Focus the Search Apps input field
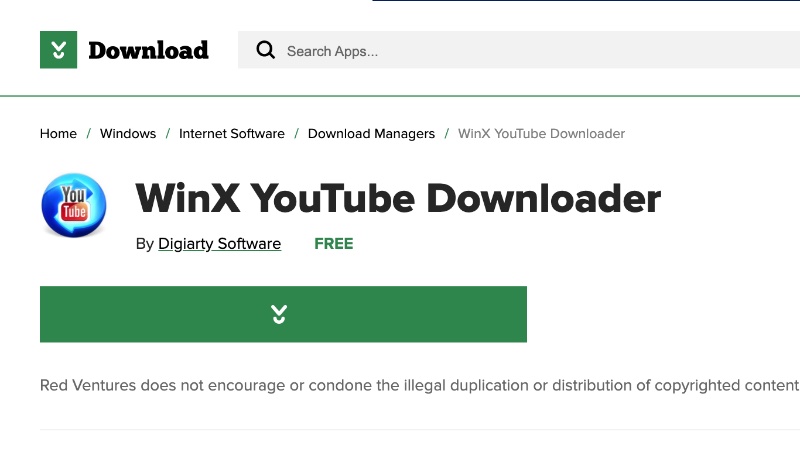This screenshot has width=800, height=459. tap(519, 49)
